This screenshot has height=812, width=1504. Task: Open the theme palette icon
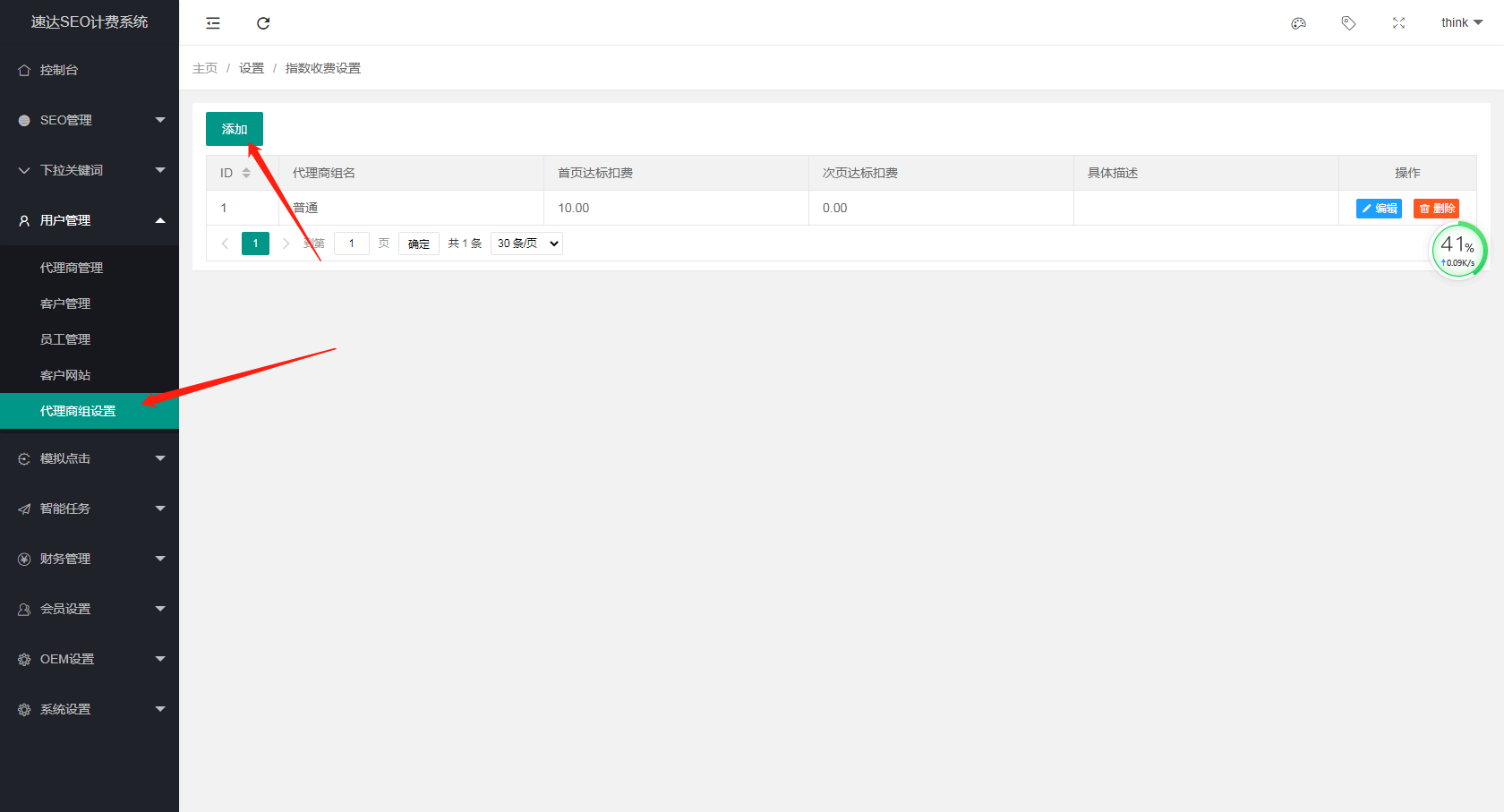pos(1298,23)
